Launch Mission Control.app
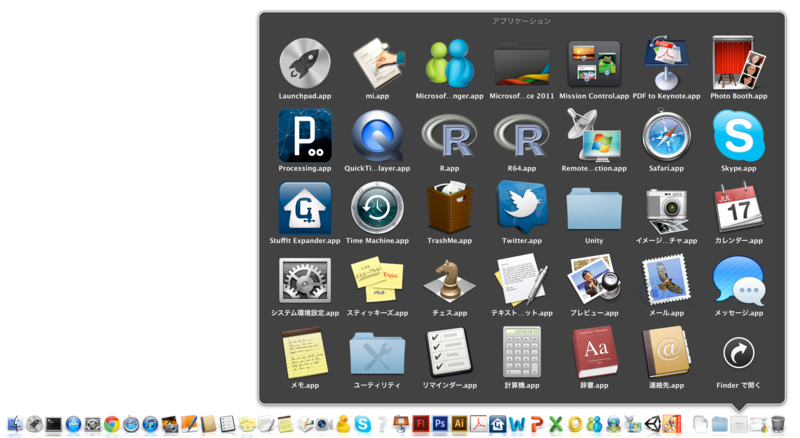Image resolution: width=800 pixels, height=438 pixels. tap(594, 64)
